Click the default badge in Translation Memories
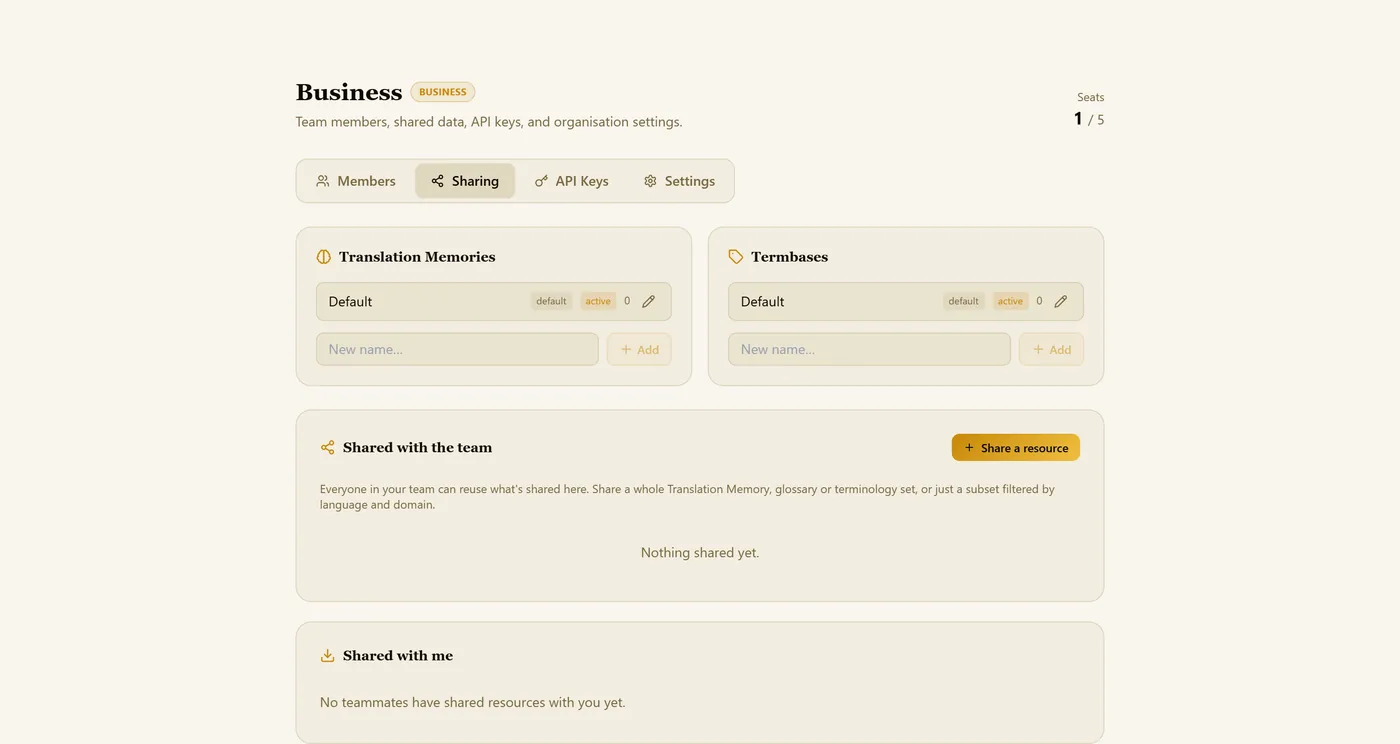This screenshot has width=1400, height=744. click(551, 301)
